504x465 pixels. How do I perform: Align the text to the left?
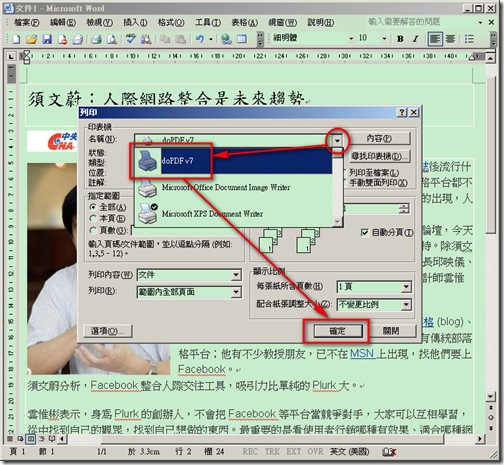[x=435, y=39]
